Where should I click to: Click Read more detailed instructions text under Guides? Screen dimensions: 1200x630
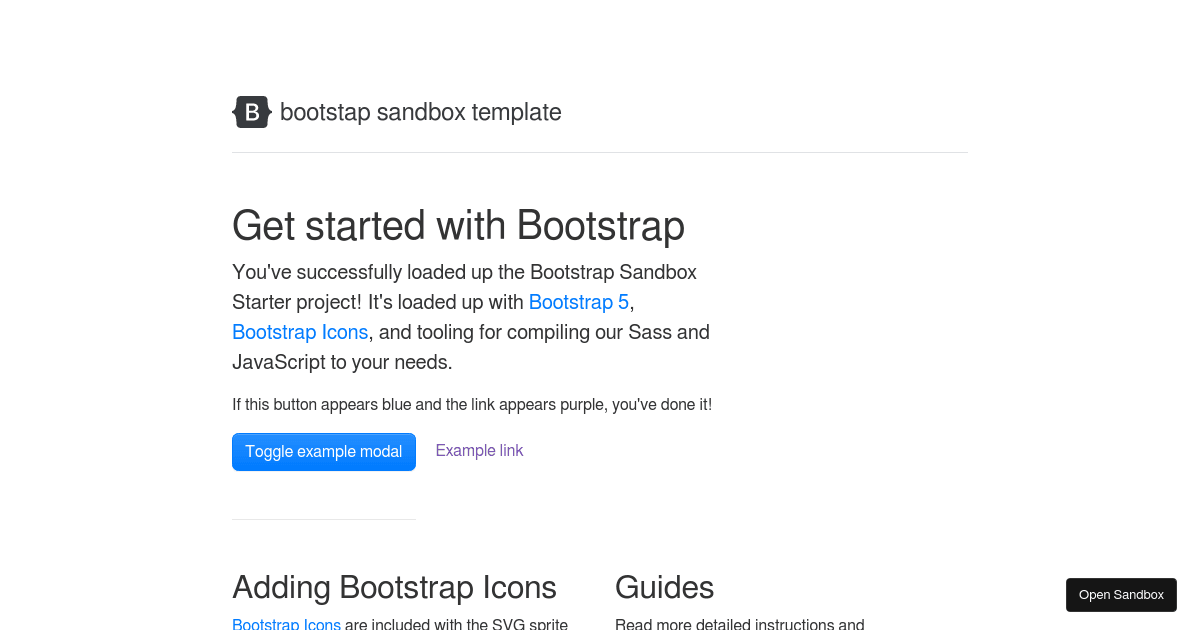(x=740, y=624)
